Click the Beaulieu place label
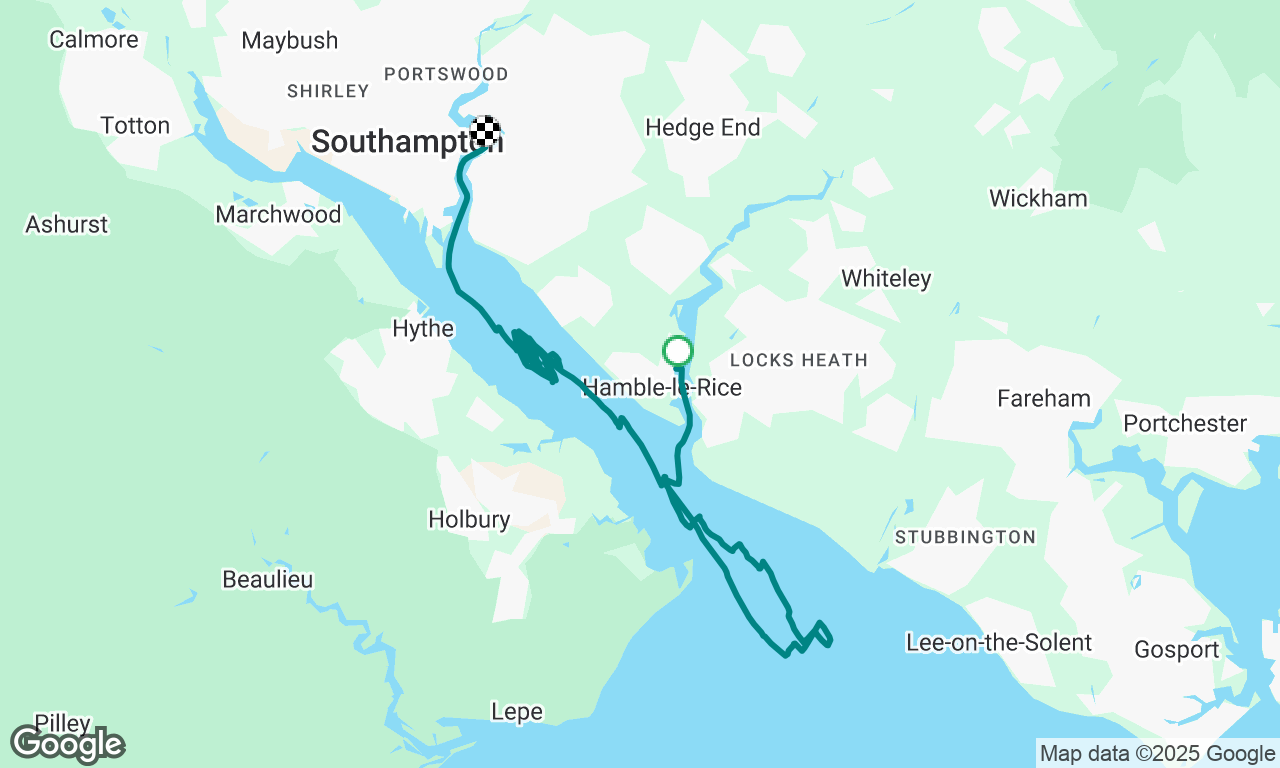The width and height of the screenshot is (1280, 768). tap(268, 579)
